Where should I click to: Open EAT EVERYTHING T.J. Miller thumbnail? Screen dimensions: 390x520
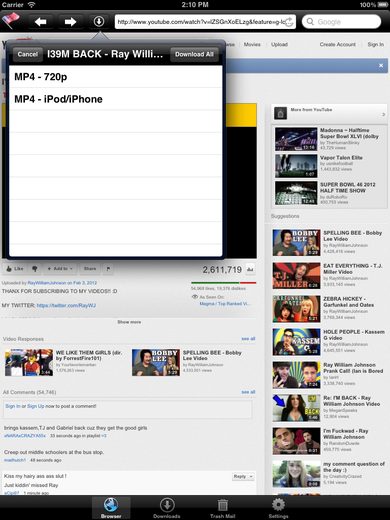click(x=296, y=276)
